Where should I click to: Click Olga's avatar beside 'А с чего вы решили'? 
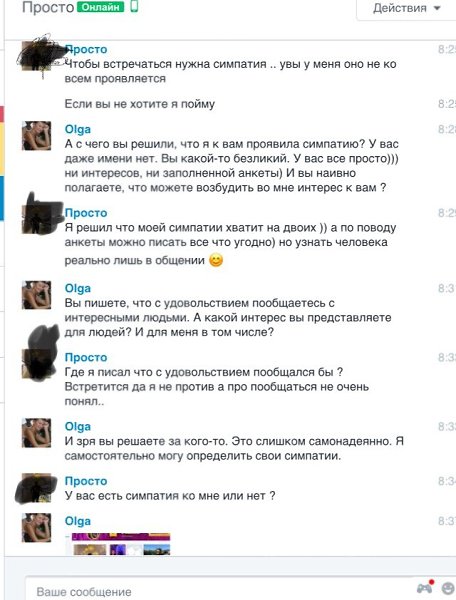pos(36,135)
